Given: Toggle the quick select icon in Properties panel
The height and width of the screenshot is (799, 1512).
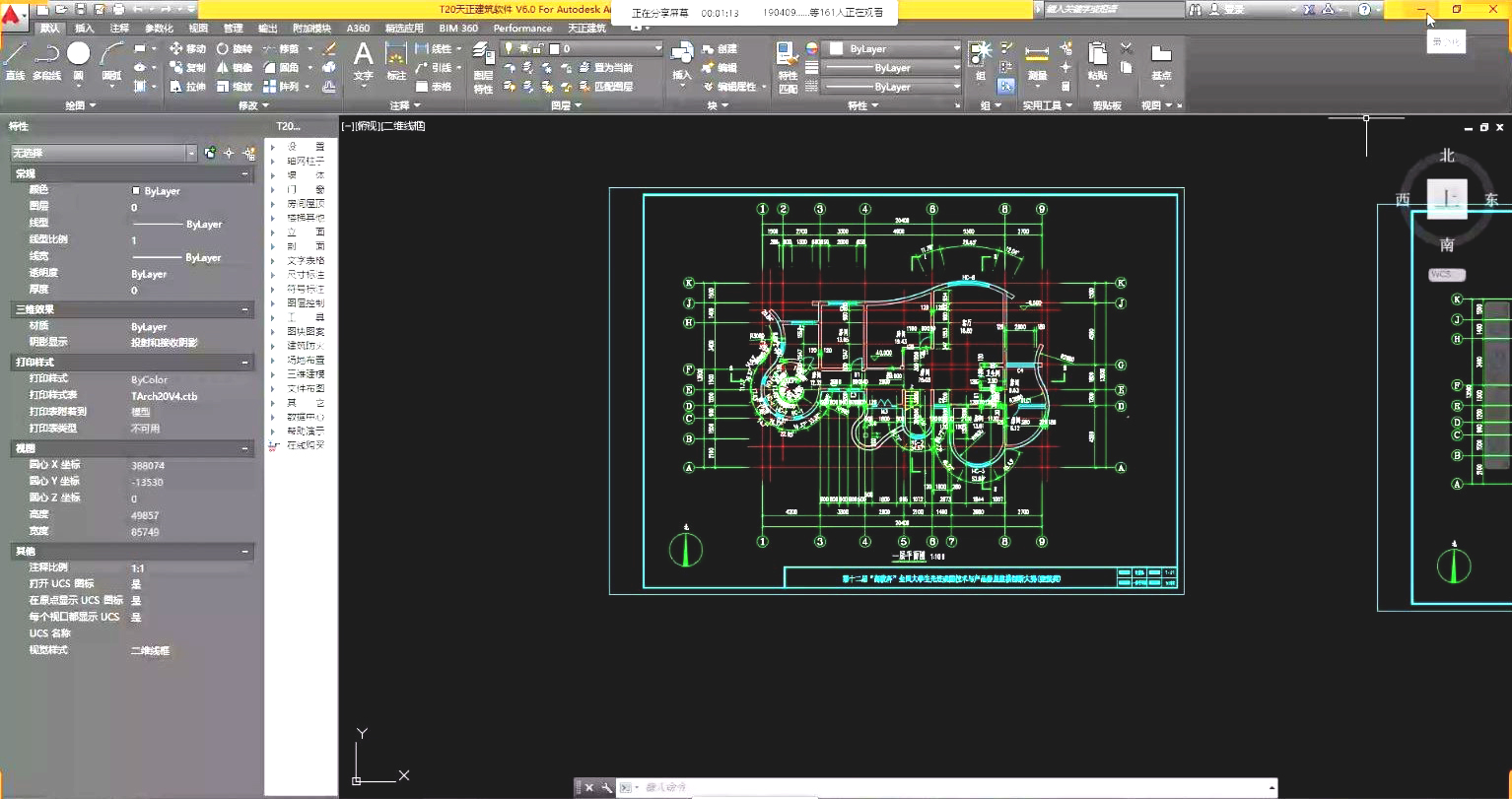Looking at the screenshot, I should [249, 153].
